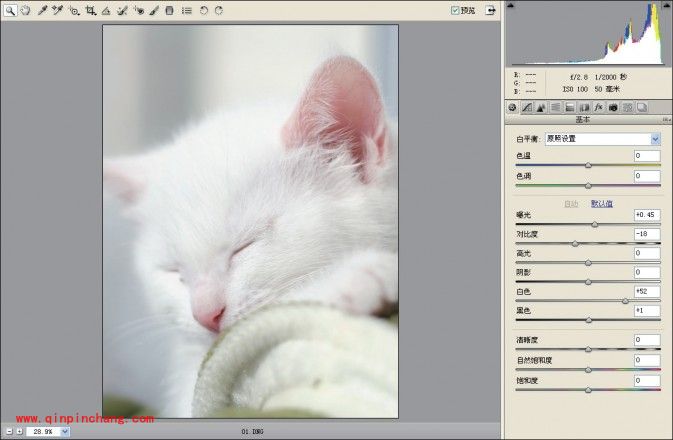673x440 pixels.
Task: Rotate image counterclockwise
Action: 204,10
